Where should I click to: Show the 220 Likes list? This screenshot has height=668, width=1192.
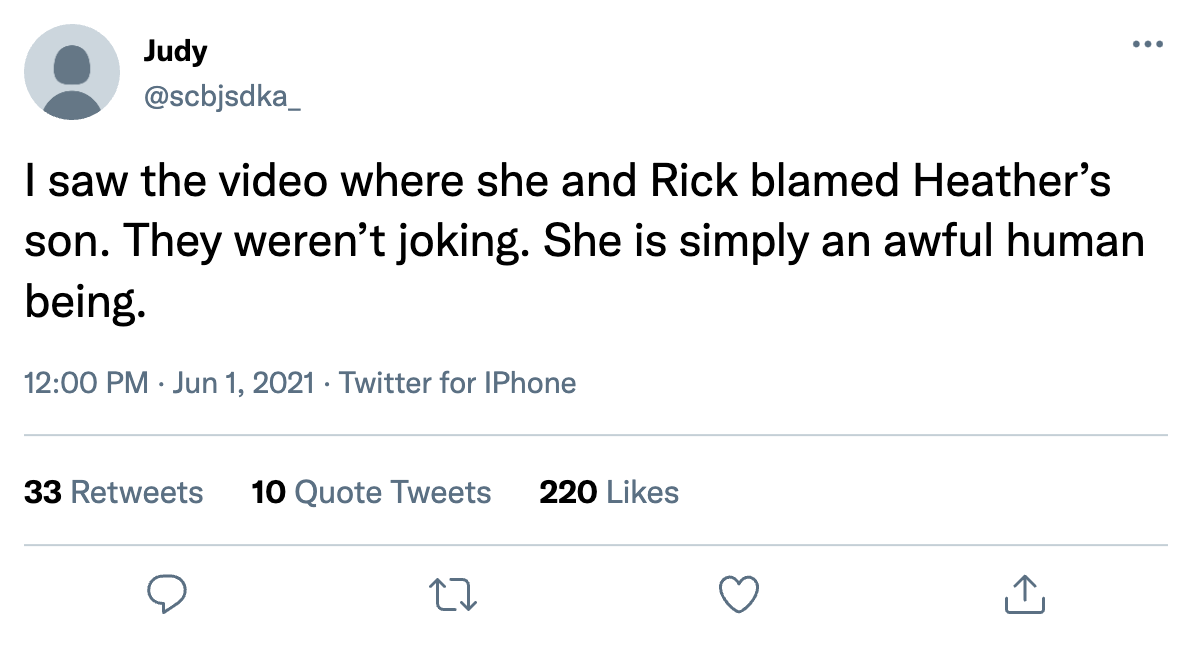click(x=609, y=492)
